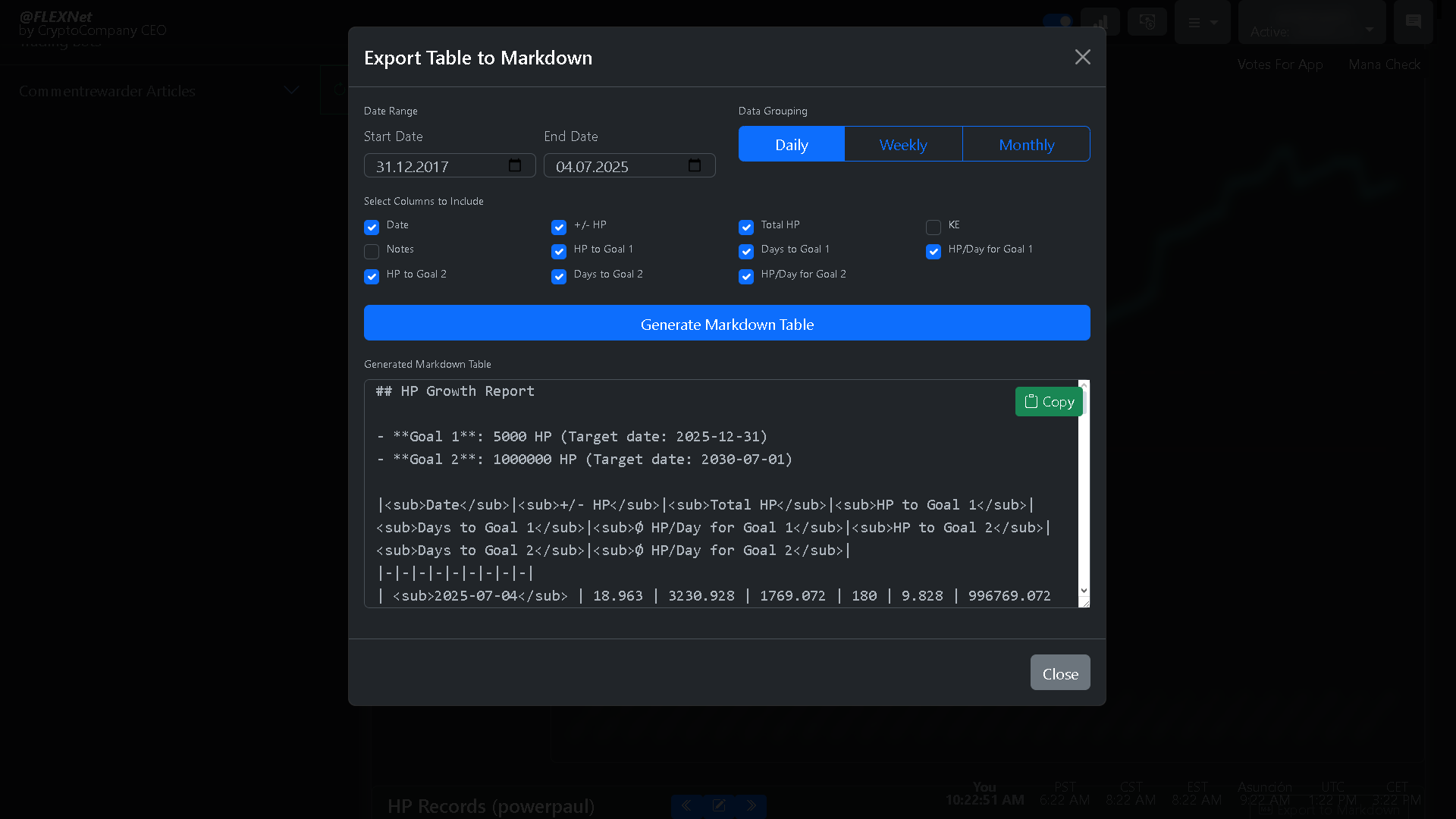Image resolution: width=1456 pixels, height=819 pixels.
Task: Close the dialog with the X icon
Action: [x=1082, y=57]
